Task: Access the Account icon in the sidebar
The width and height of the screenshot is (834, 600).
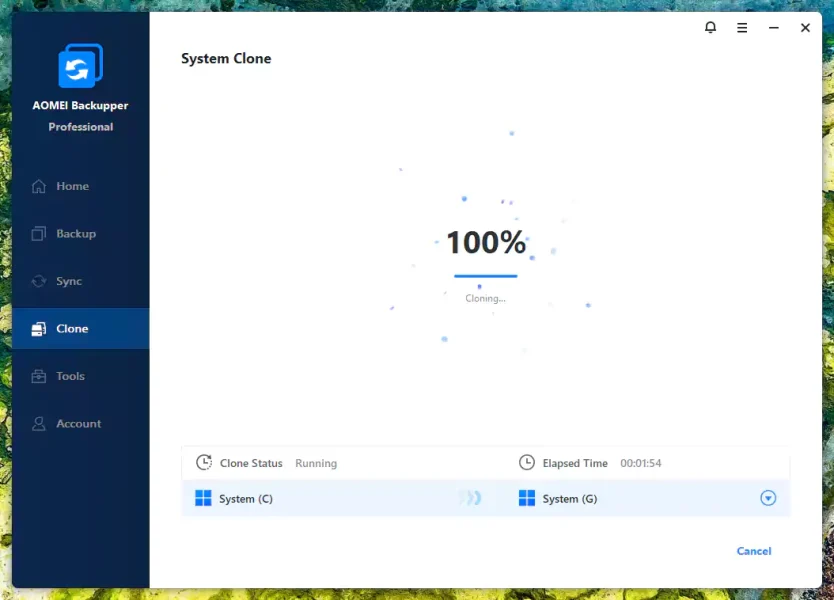Action: pyautogui.click(x=41, y=423)
